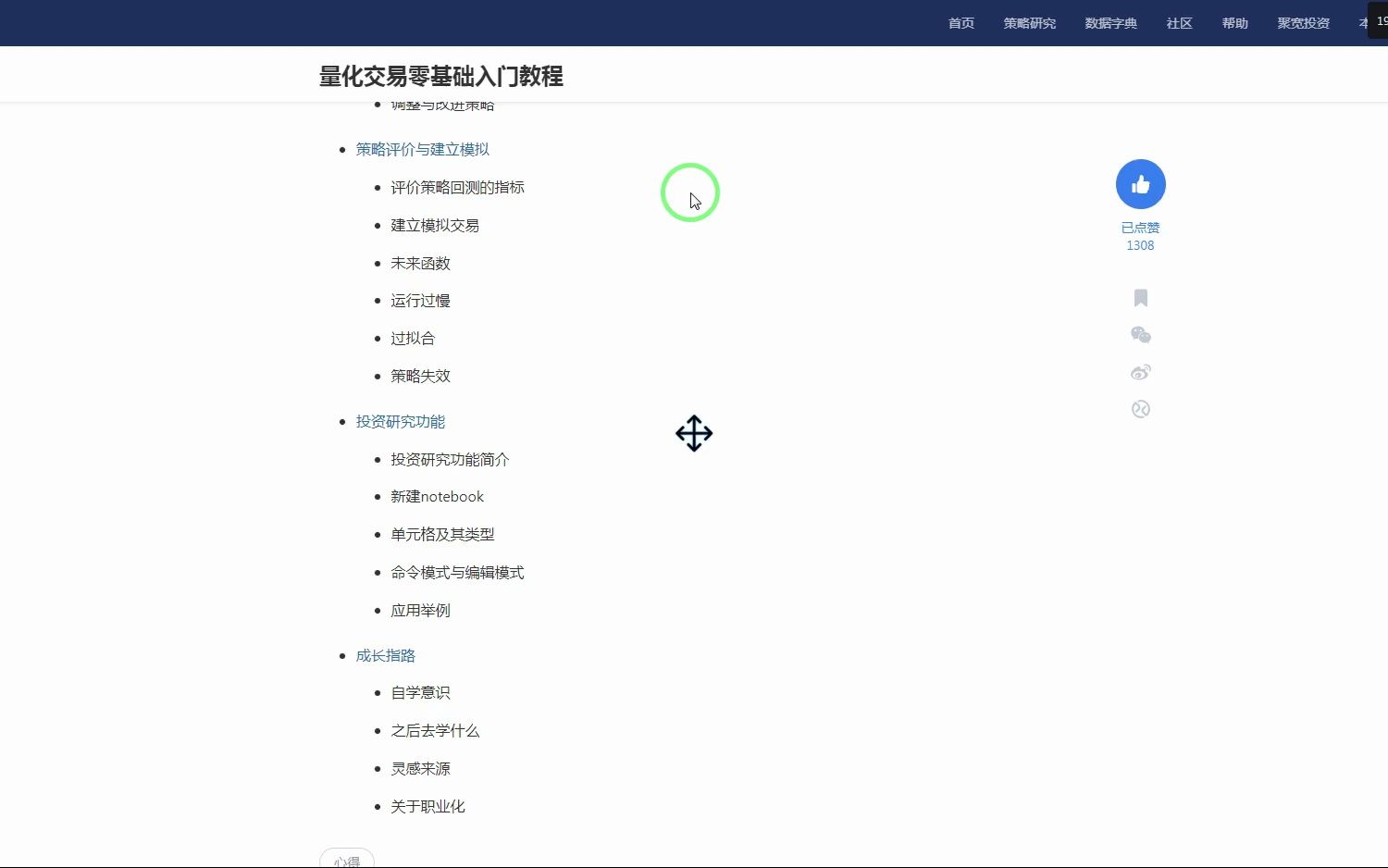Open 数据字典 in the top navigation
1388x868 pixels.
coord(1111,23)
